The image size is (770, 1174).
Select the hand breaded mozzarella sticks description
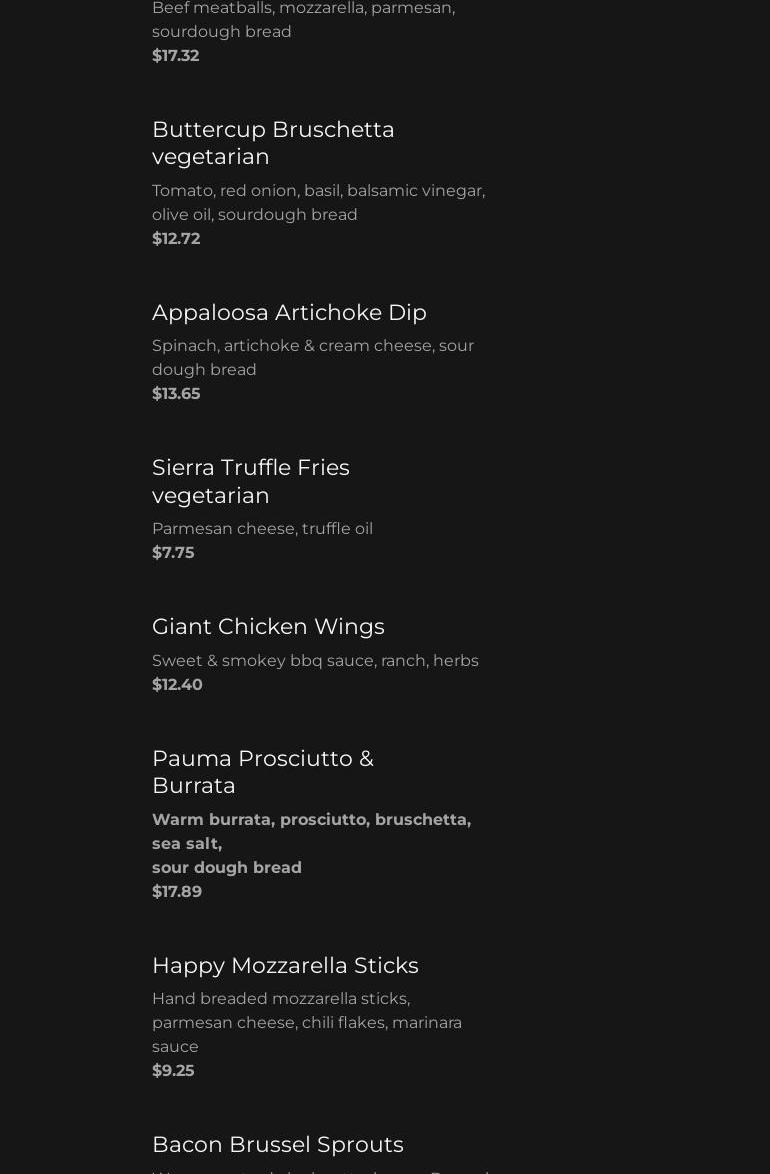(307, 1022)
